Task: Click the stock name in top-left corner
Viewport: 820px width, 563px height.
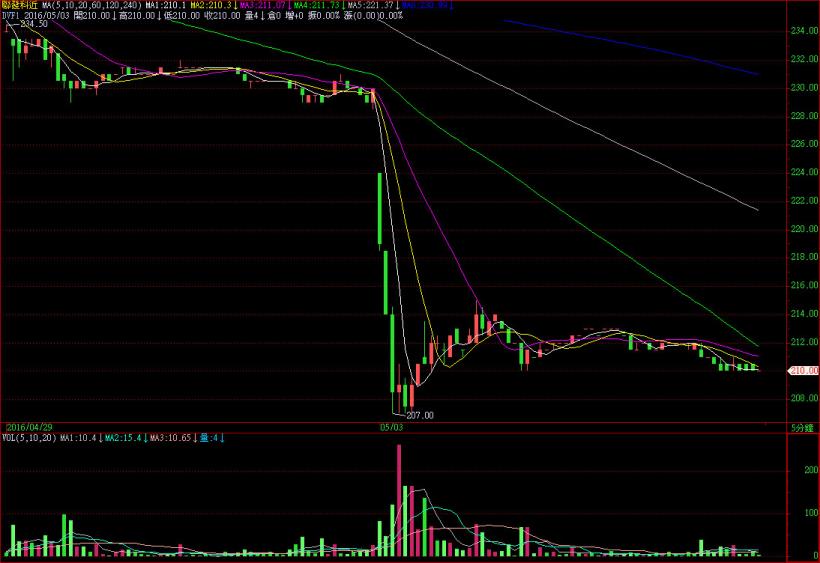Action: click(x=20, y=5)
